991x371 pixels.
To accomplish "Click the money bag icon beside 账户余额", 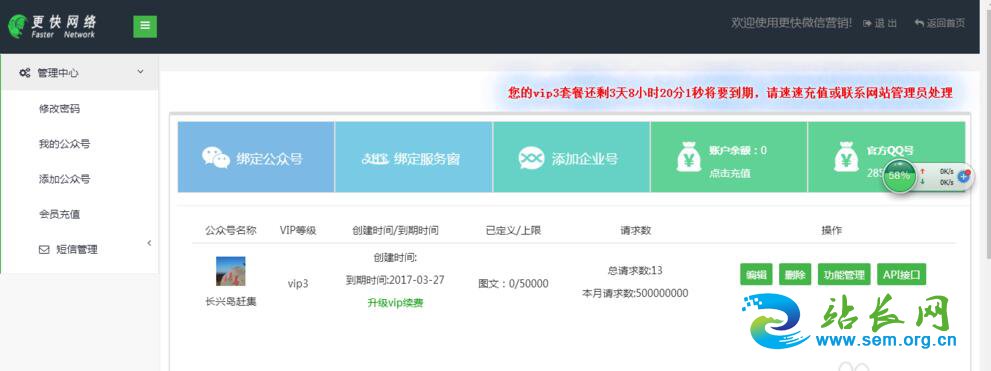I will 688,158.
